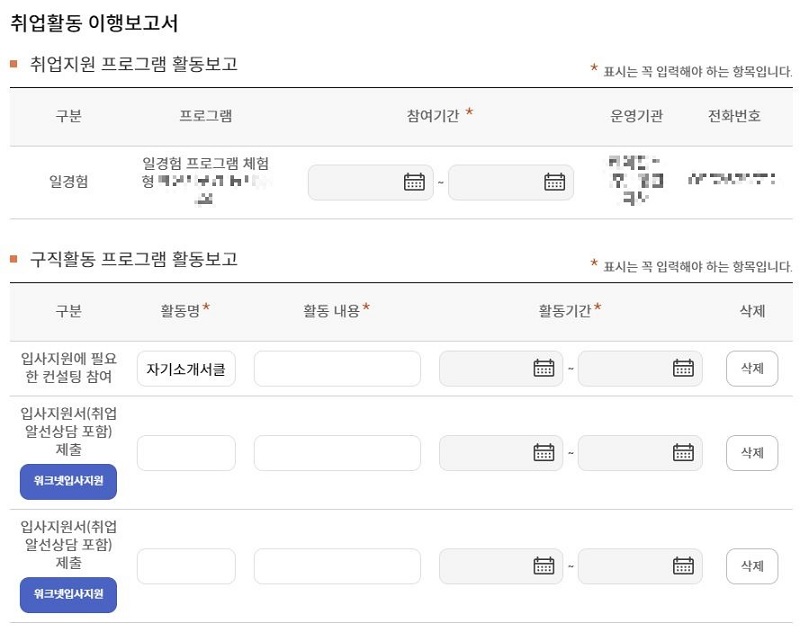Image resolution: width=800 pixels, height=632 pixels.
Task: Click 운영기관 column header
Action: (x=637, y=116)
